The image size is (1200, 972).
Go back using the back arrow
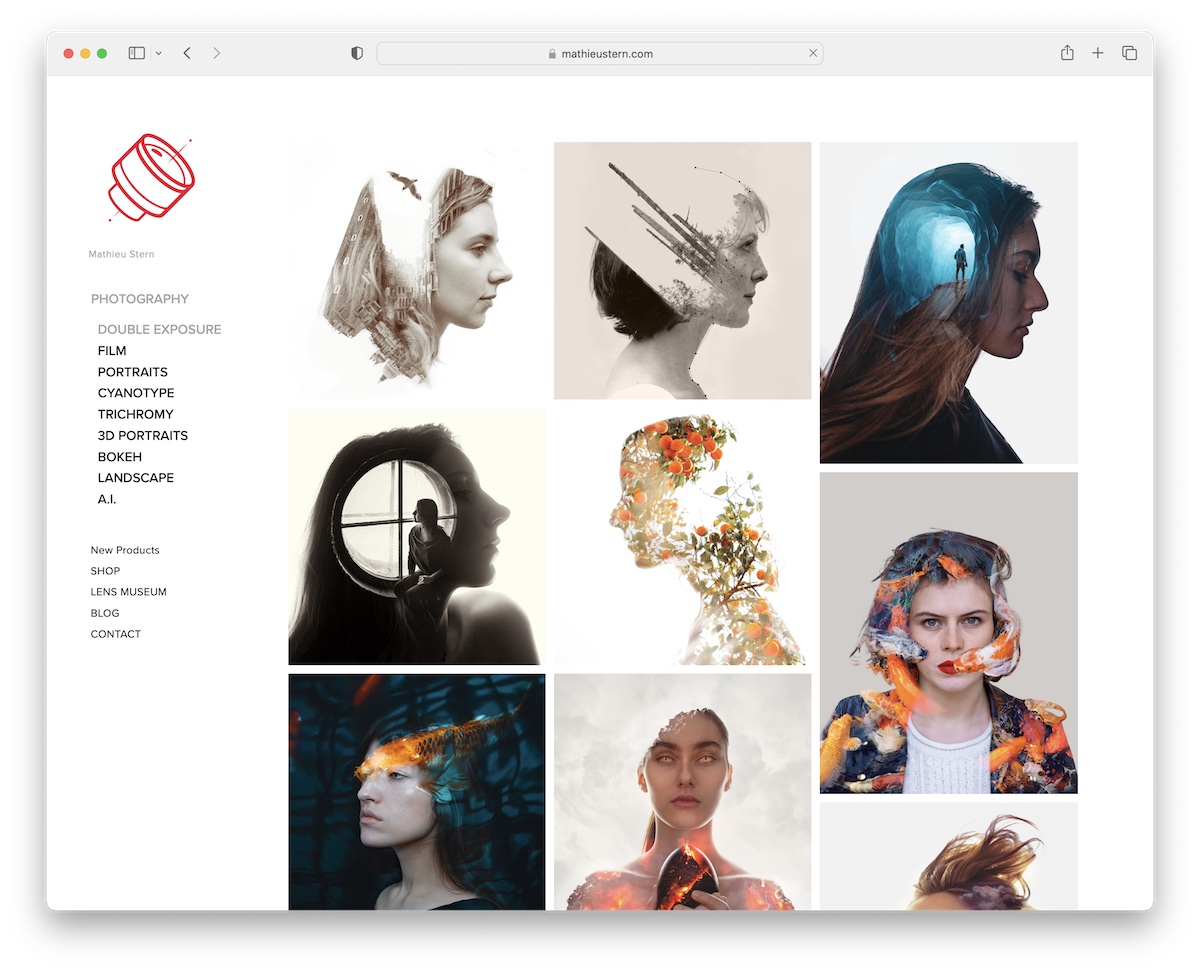click(187, 53)
